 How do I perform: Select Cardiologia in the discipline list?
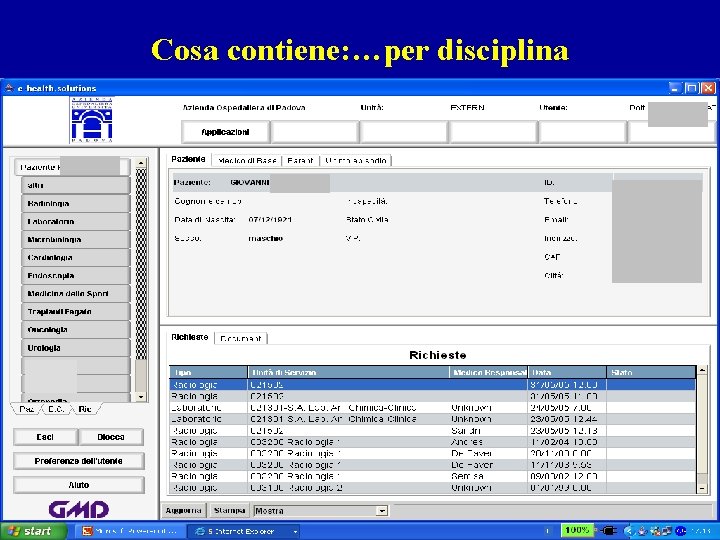click(76, 258)
